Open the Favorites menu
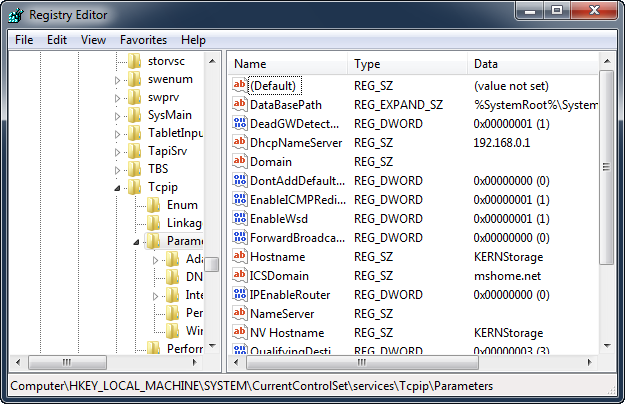The height and width of the screenshot is (404, 625). pos(143,40)
